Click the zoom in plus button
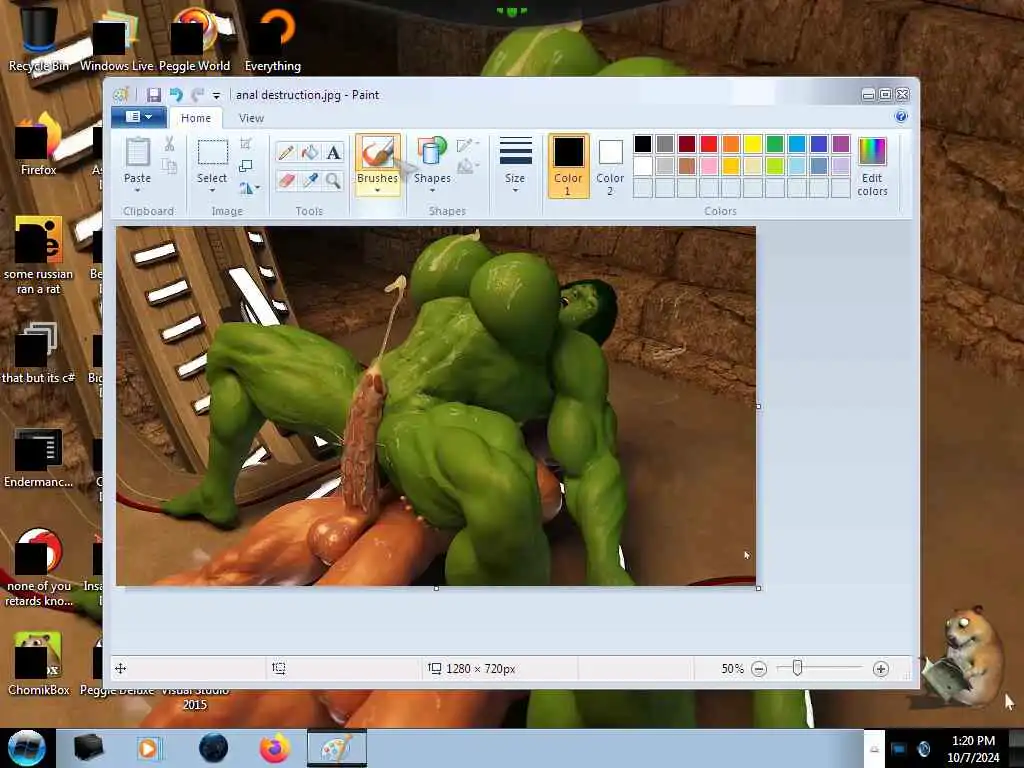Image resolution: width=1024 pixels, height=768 pixels. point(880,669)
